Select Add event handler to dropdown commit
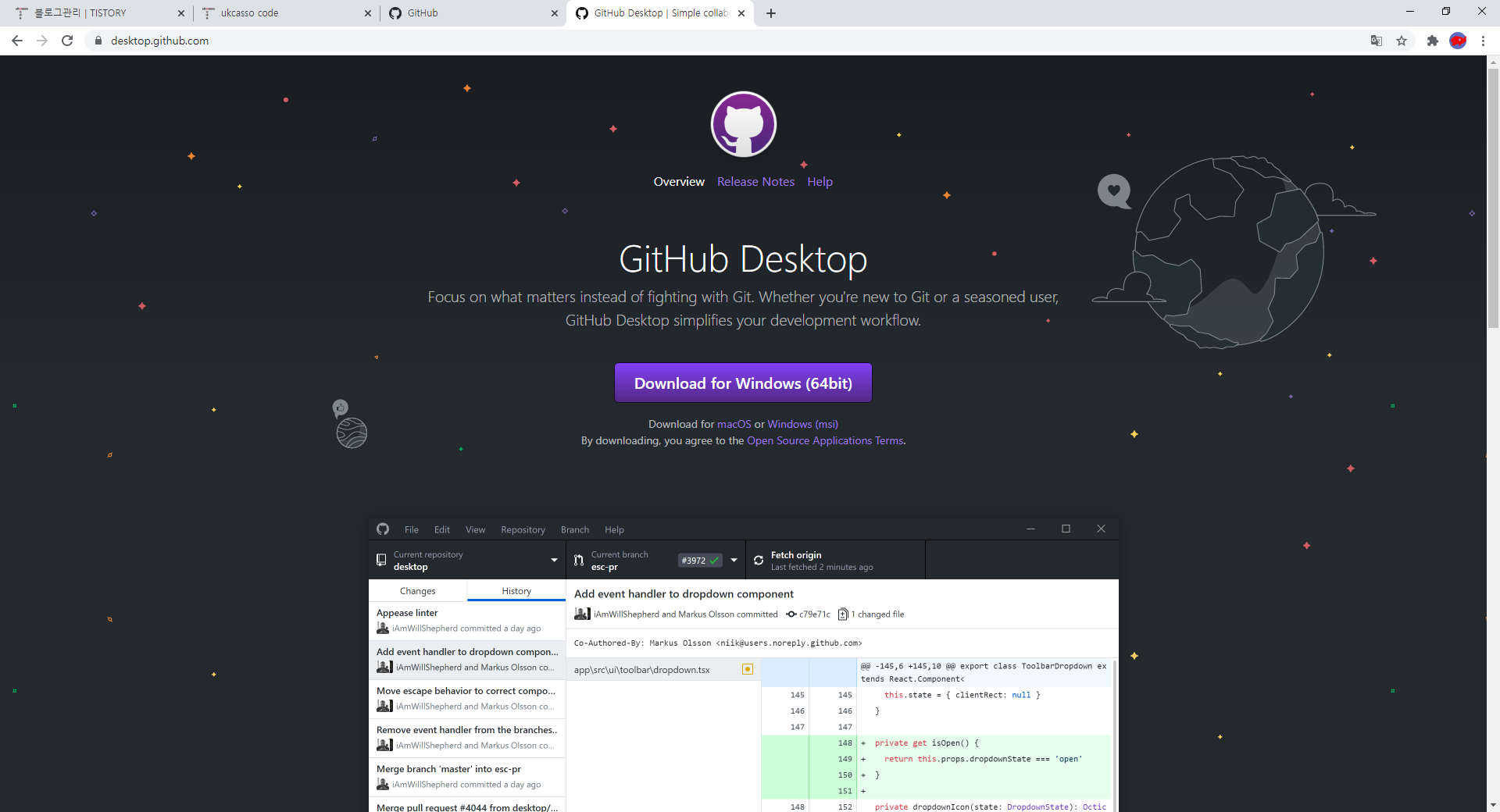Screen dimensions: 1500x812 pyautogui.click(x=467, y=660)
